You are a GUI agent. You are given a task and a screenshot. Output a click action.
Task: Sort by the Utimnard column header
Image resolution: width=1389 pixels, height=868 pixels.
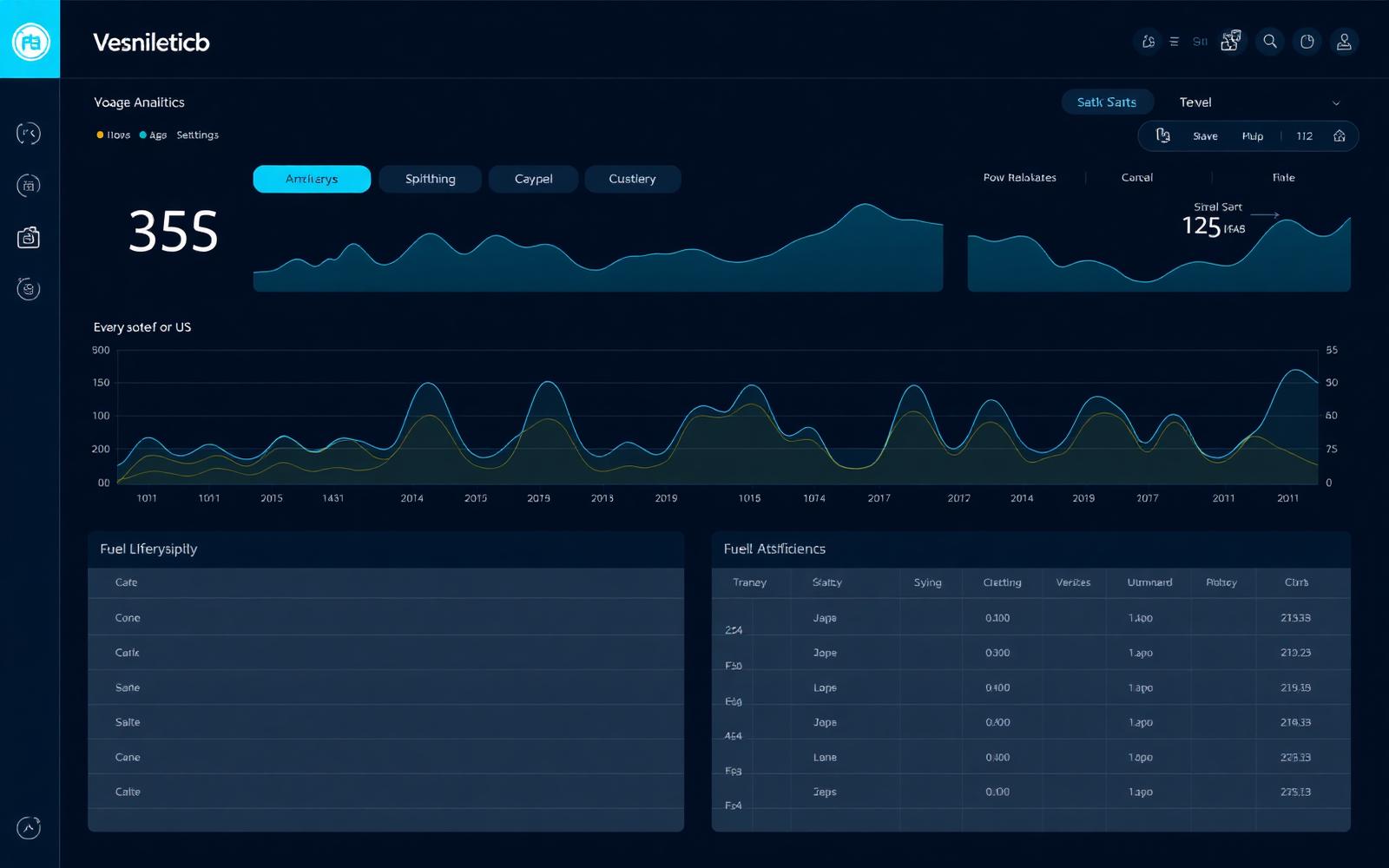[1149, 582]
